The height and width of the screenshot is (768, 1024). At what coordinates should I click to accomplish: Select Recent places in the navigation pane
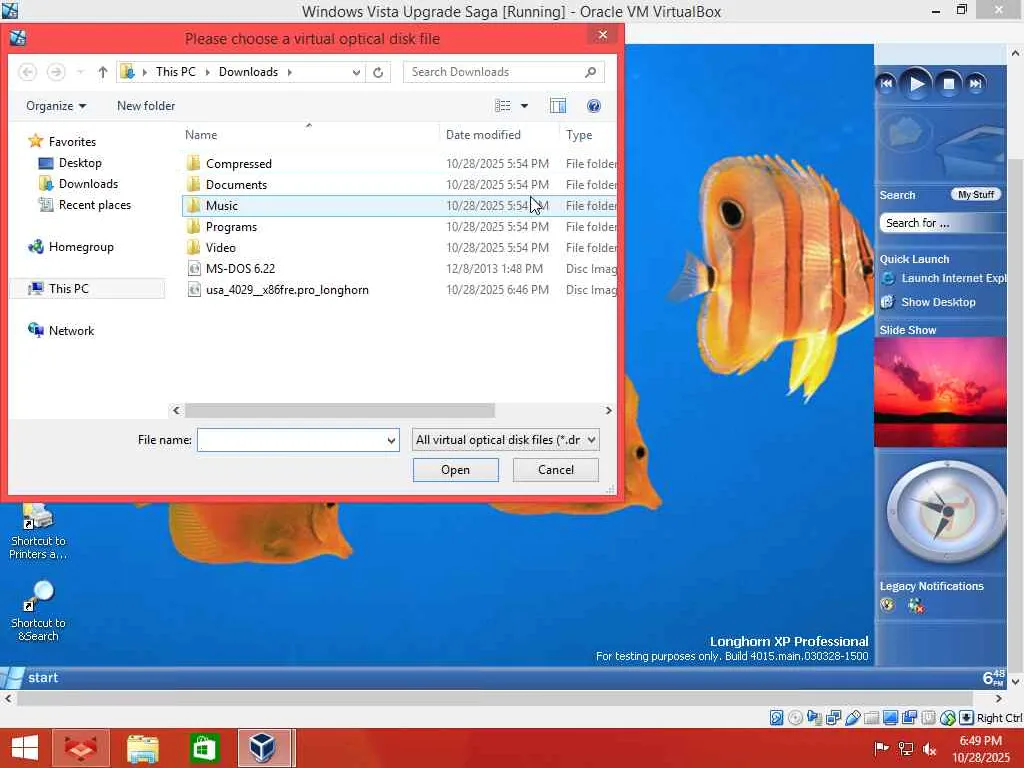click(85, 204)
